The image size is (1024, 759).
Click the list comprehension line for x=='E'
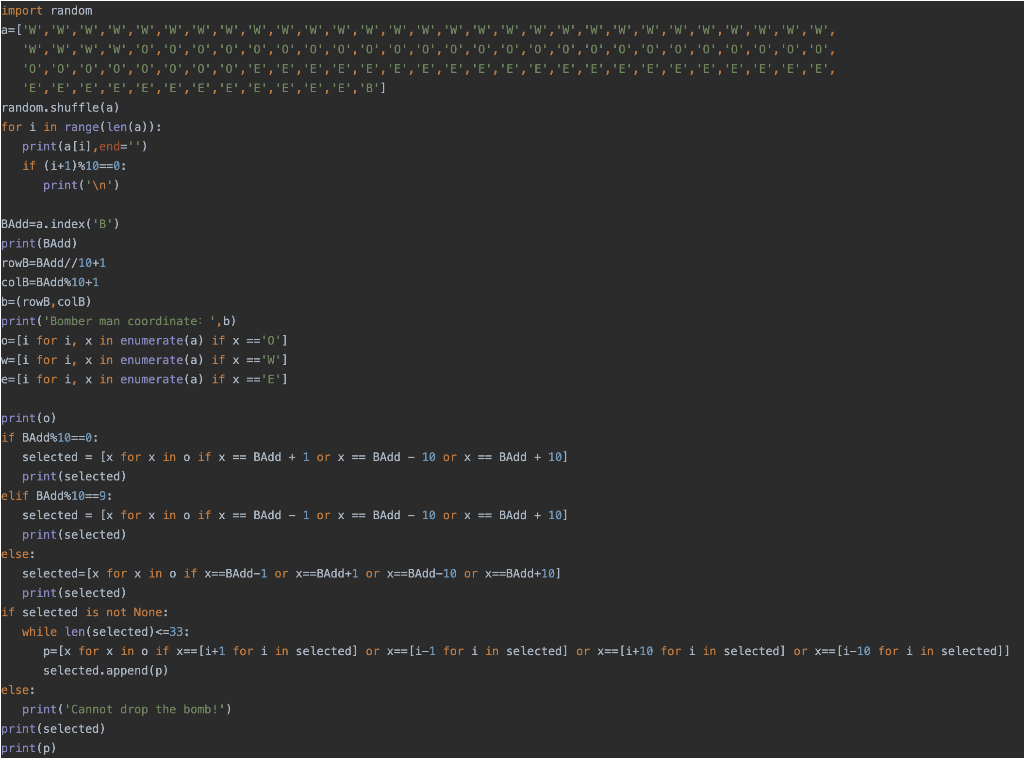coord(144,379)
